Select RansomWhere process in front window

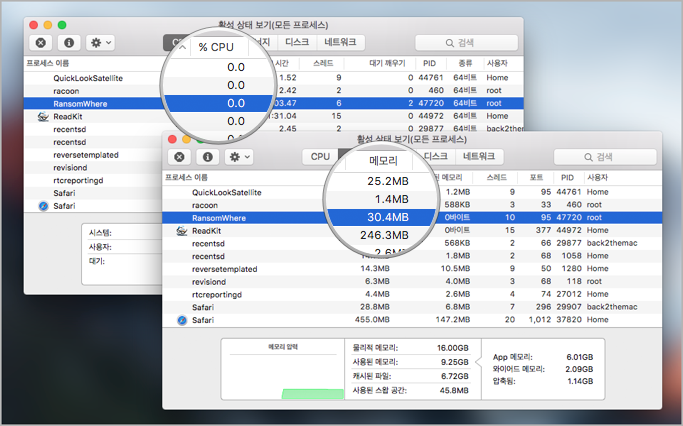click(x=412, y=218)
